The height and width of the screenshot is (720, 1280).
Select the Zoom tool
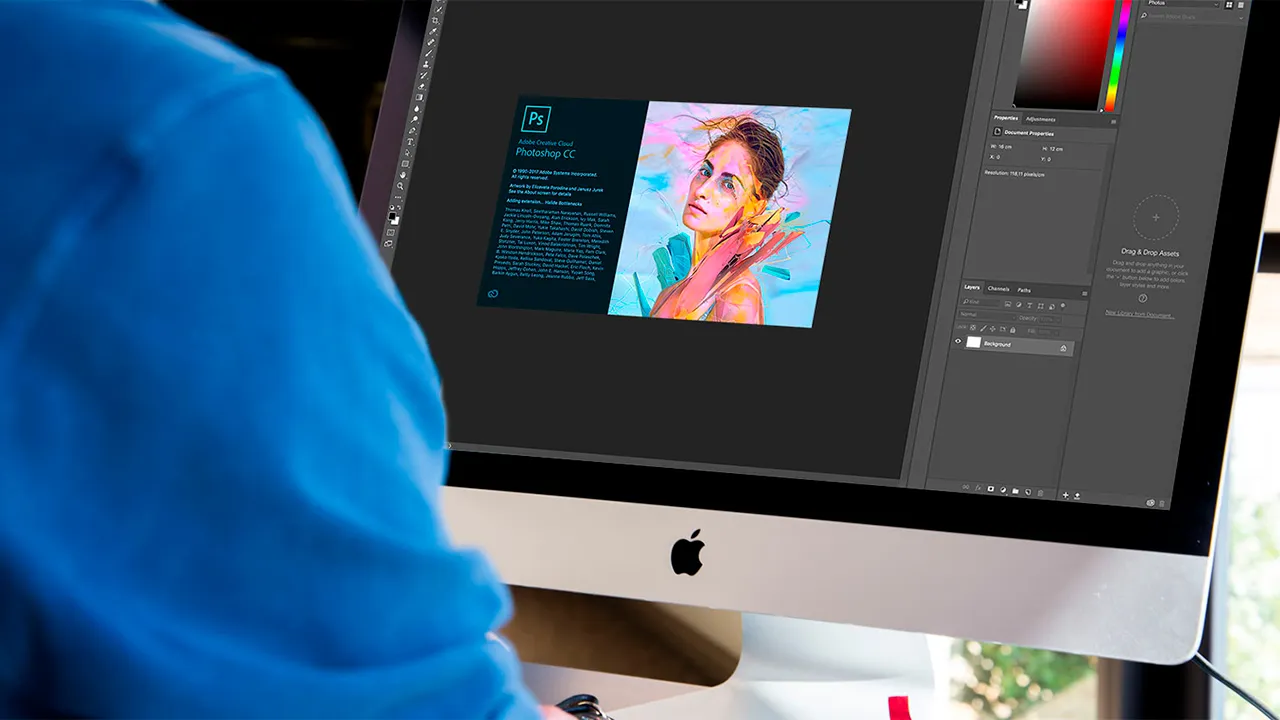click(400, 186)
